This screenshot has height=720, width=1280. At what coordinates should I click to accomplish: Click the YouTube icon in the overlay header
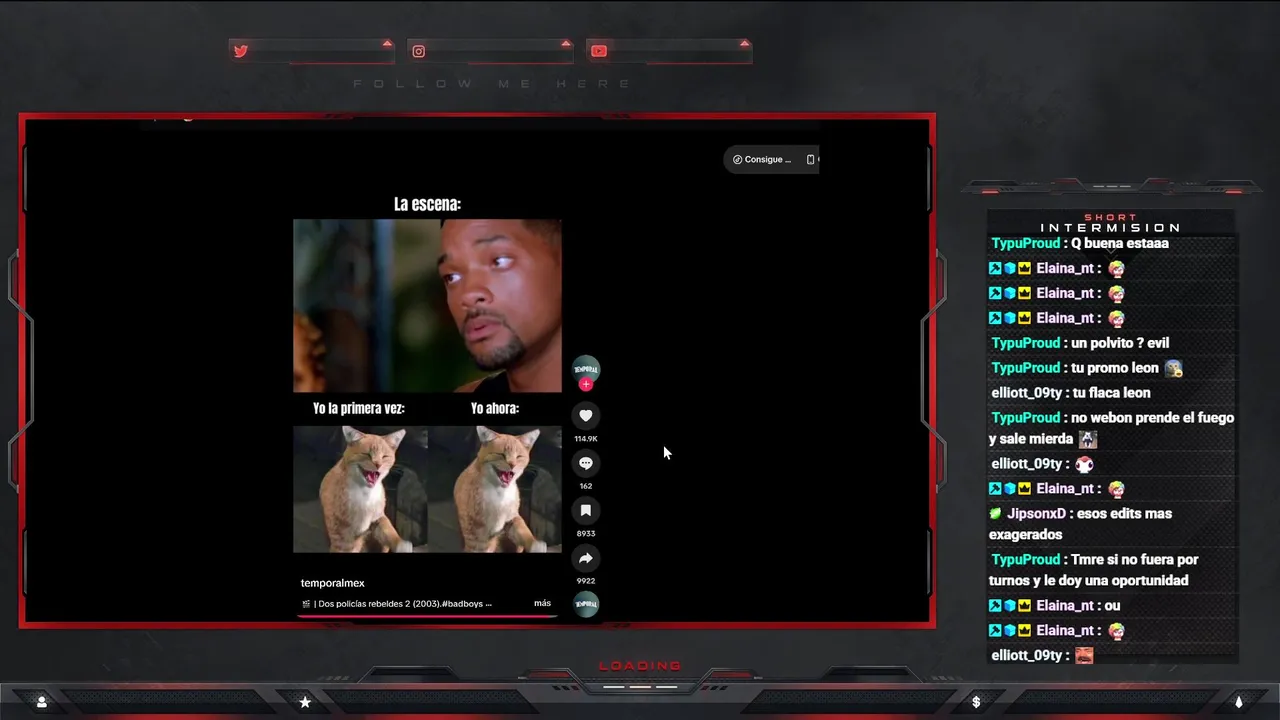coord(598,51)
